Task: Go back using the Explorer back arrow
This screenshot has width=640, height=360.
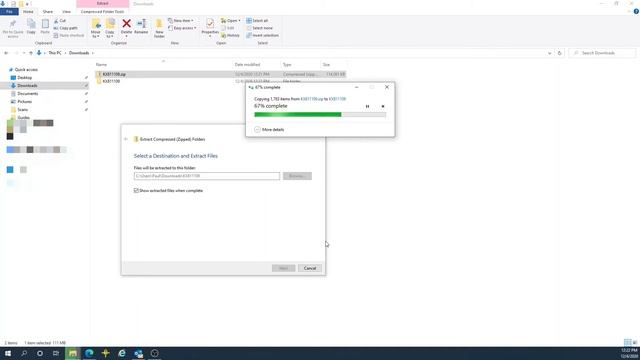Action: coord(6,53)
